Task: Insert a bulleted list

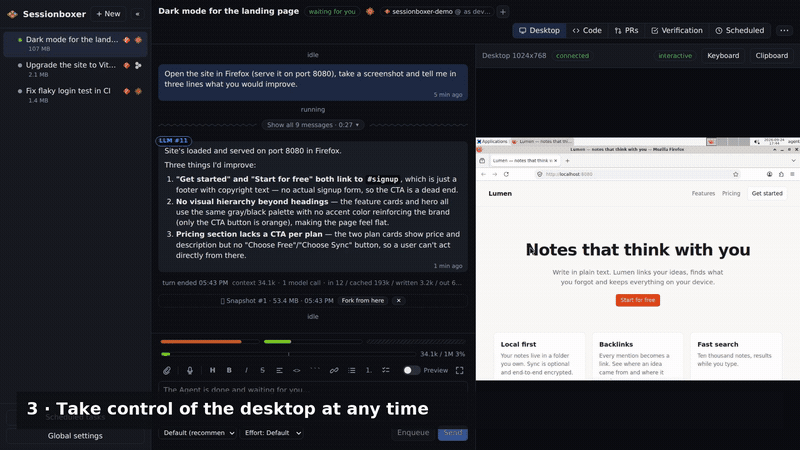Action: click(352, 370)
